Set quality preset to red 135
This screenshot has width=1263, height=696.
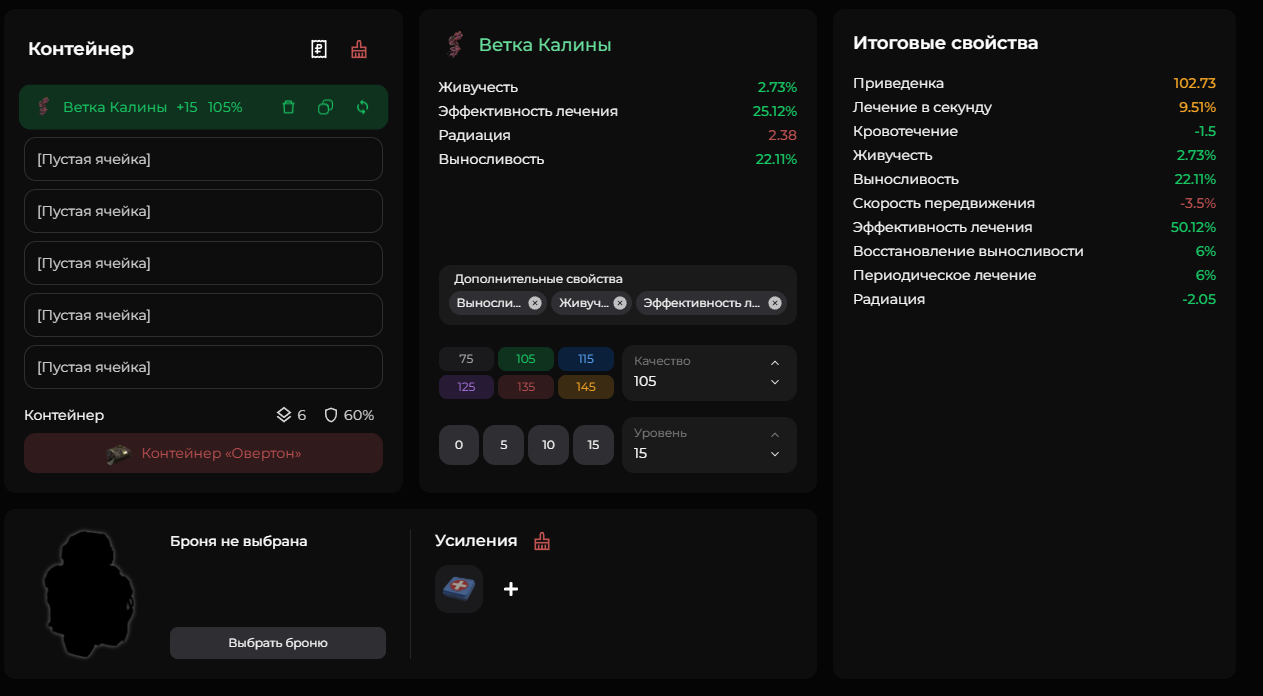(526, 387)
